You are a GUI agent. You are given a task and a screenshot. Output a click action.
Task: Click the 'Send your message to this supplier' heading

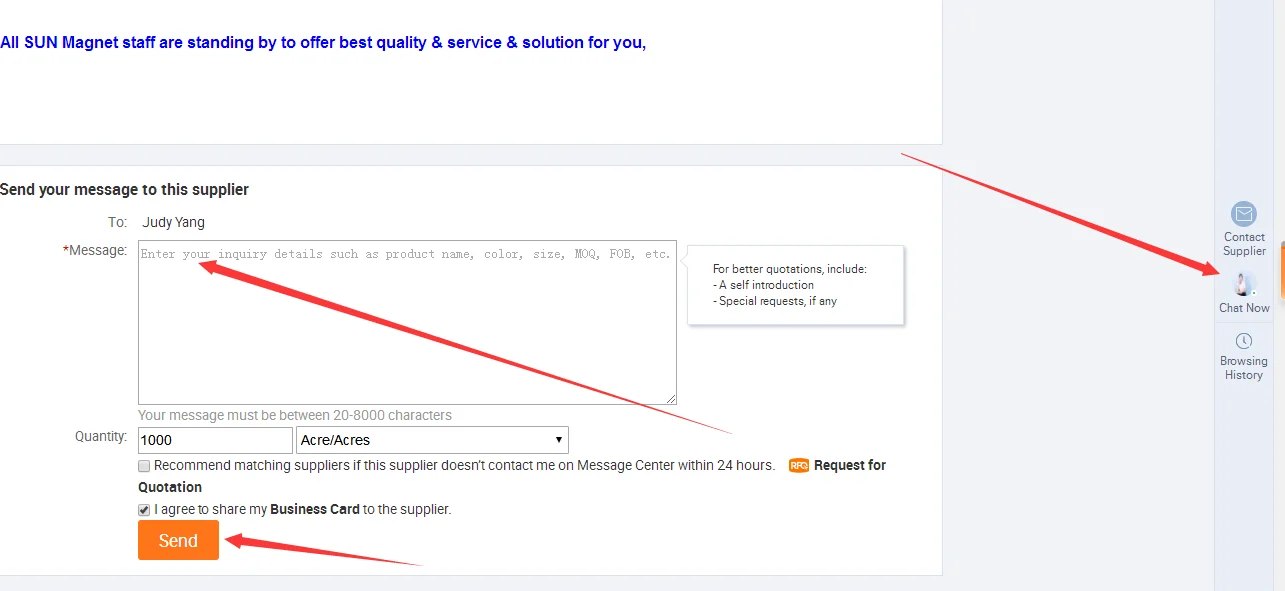coord(124,189)
